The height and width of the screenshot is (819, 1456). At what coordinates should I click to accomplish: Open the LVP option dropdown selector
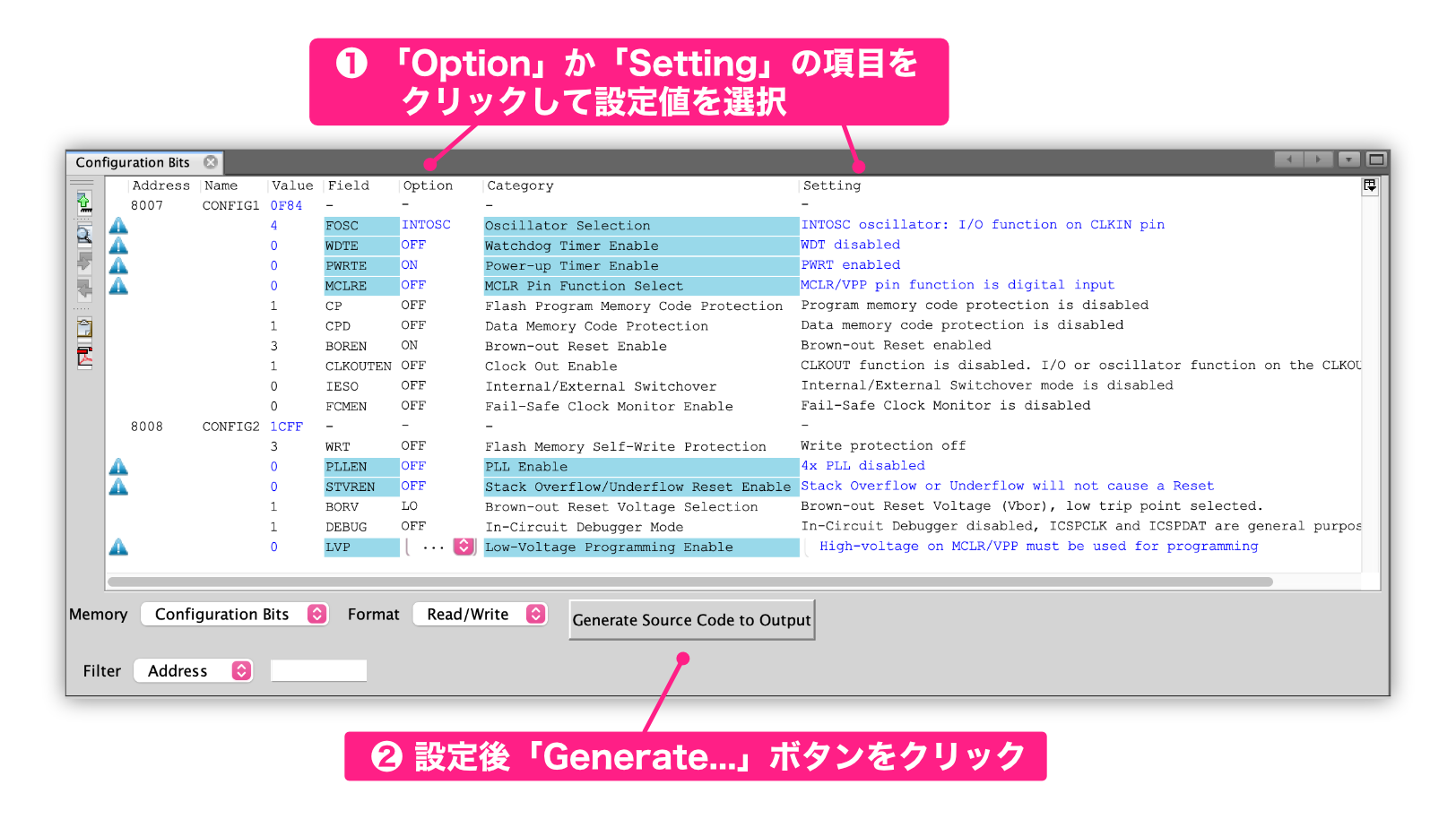(x=464, y=547)
